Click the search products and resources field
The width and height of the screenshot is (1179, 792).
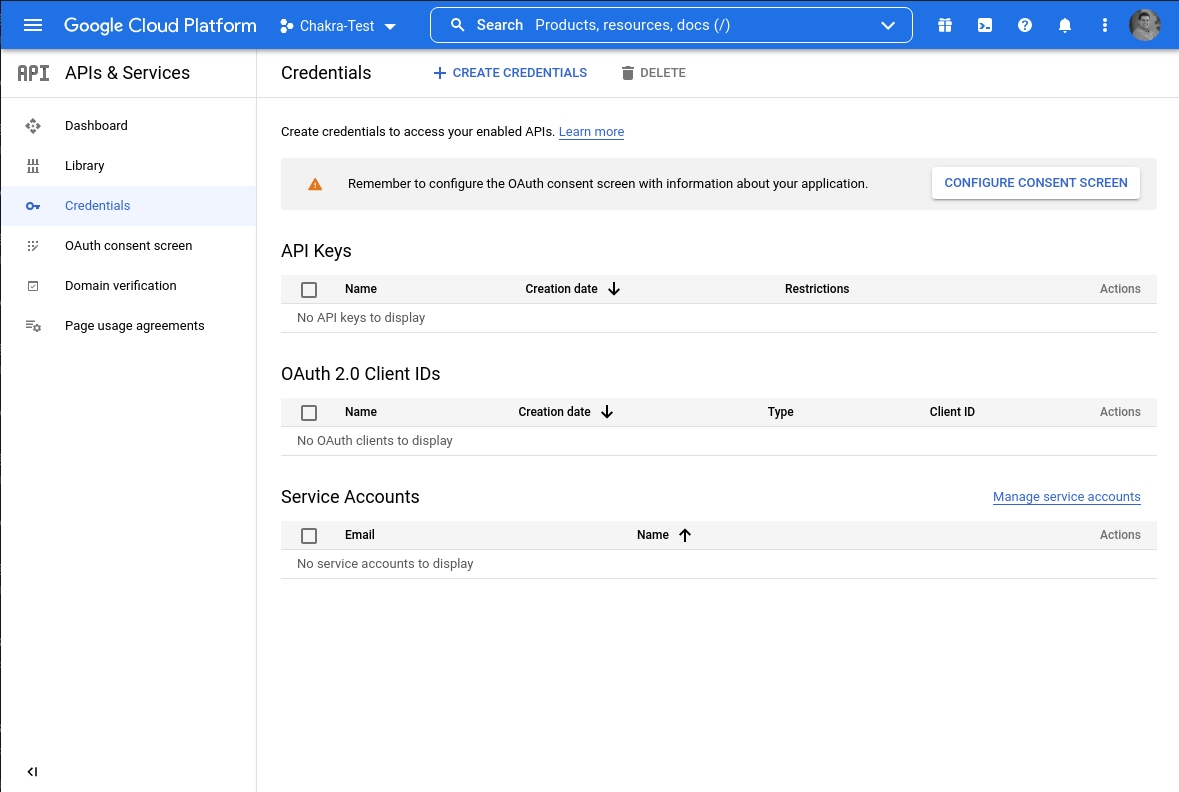660,25
